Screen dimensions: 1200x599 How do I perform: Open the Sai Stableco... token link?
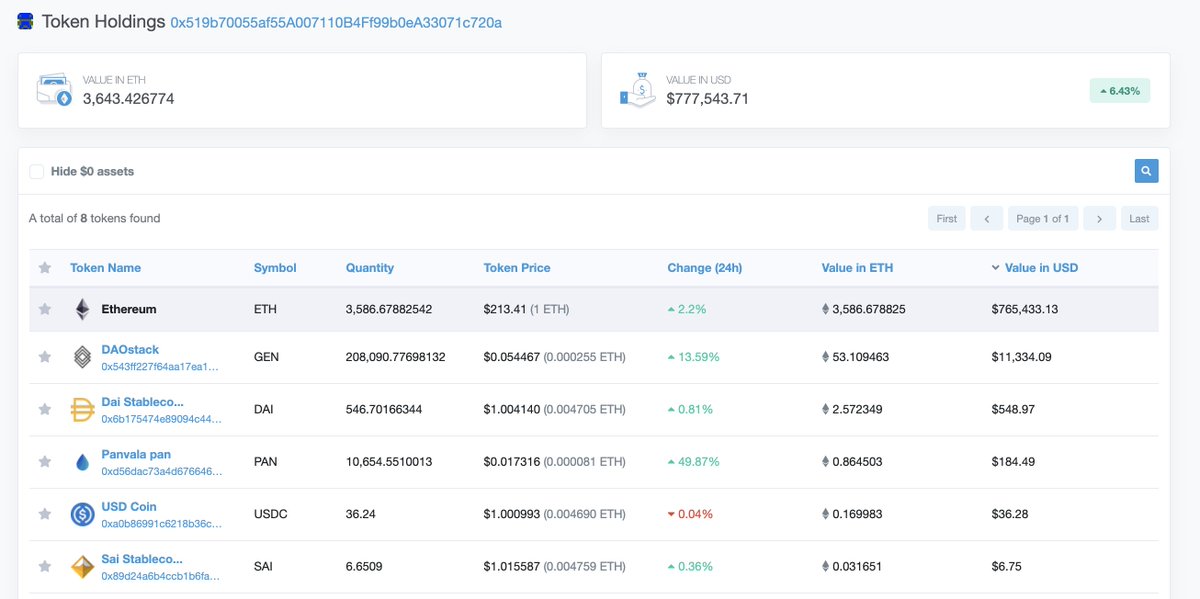[142, 559]
